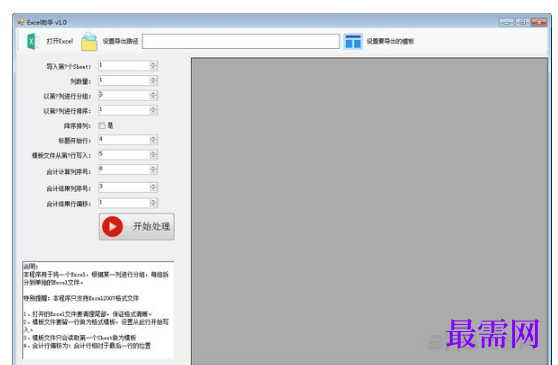Close the Excel助手 window
Screen dimensions: 558x365
[539, 22]
